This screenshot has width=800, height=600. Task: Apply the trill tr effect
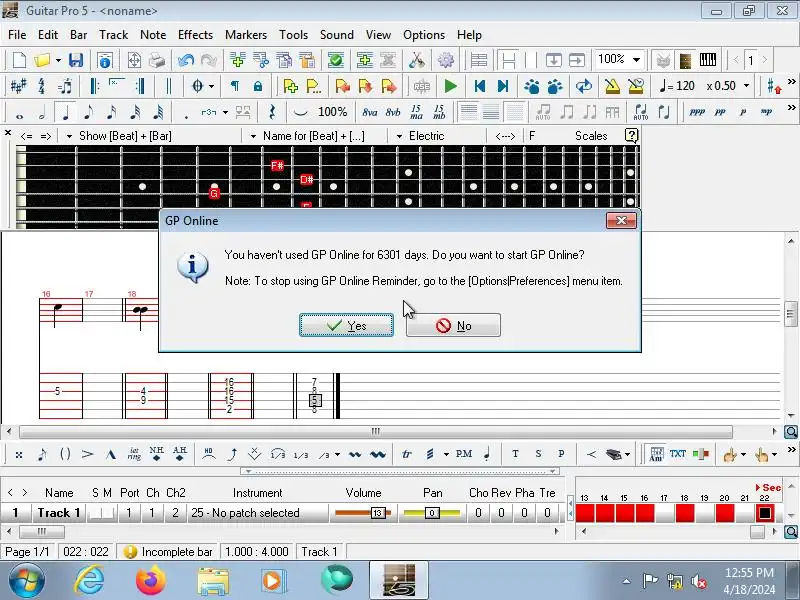click(x=407, y=454)
